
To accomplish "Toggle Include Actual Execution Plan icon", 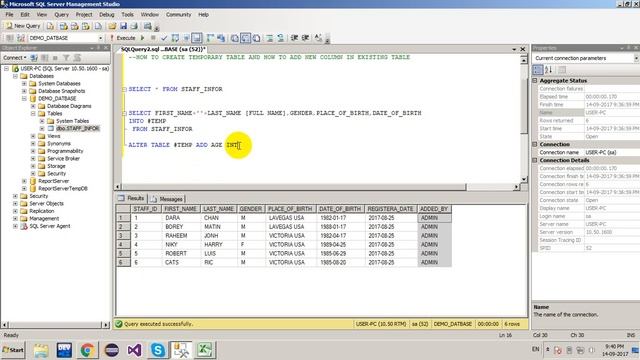I will click(x=210, y=38).
